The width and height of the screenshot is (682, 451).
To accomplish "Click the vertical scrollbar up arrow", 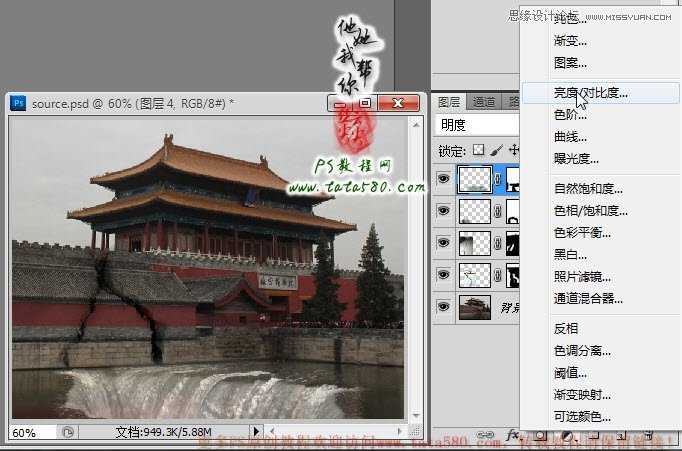I will pyautogui.click(x=416, y=124).
